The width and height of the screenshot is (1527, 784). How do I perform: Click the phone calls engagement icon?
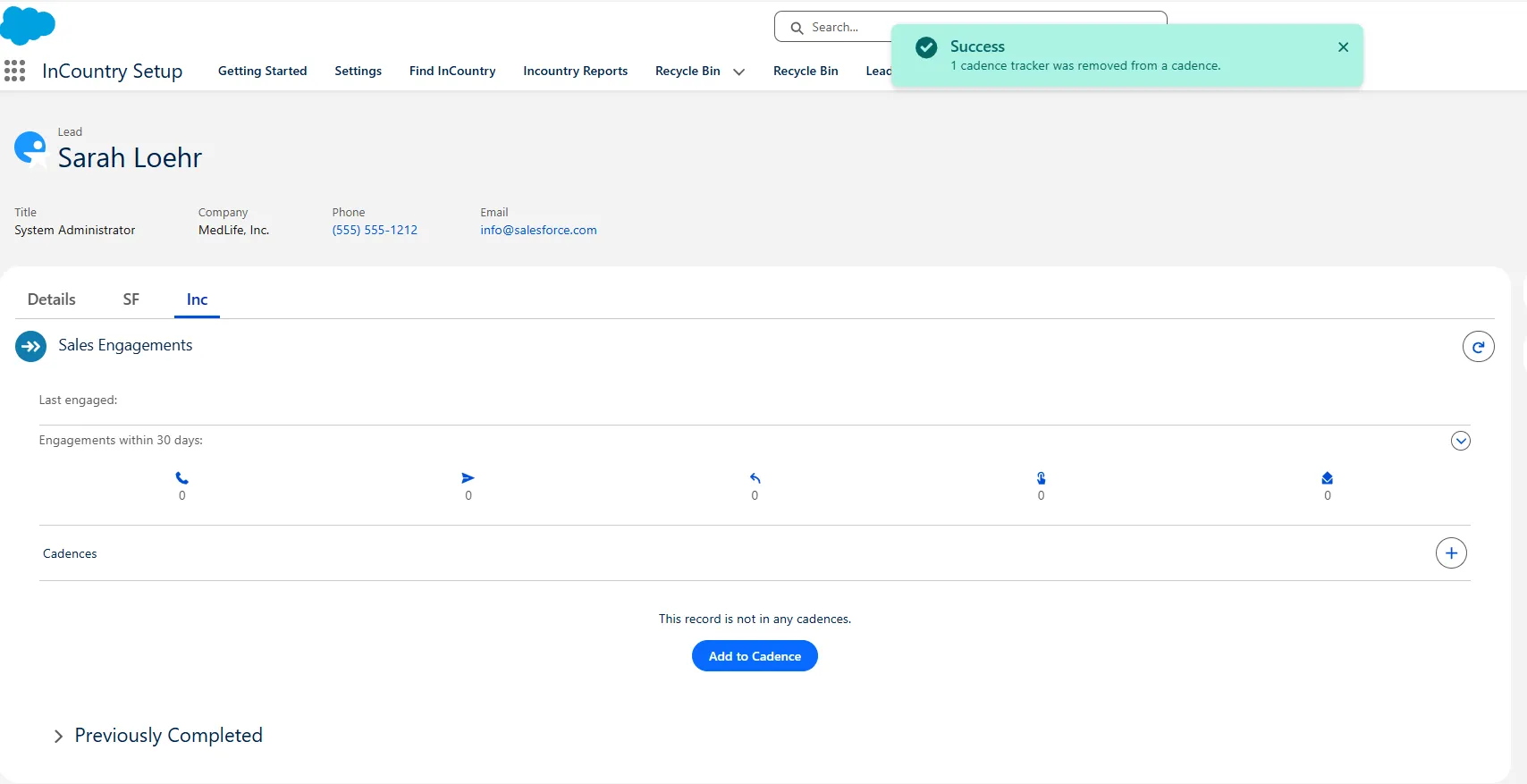(182, 478)
